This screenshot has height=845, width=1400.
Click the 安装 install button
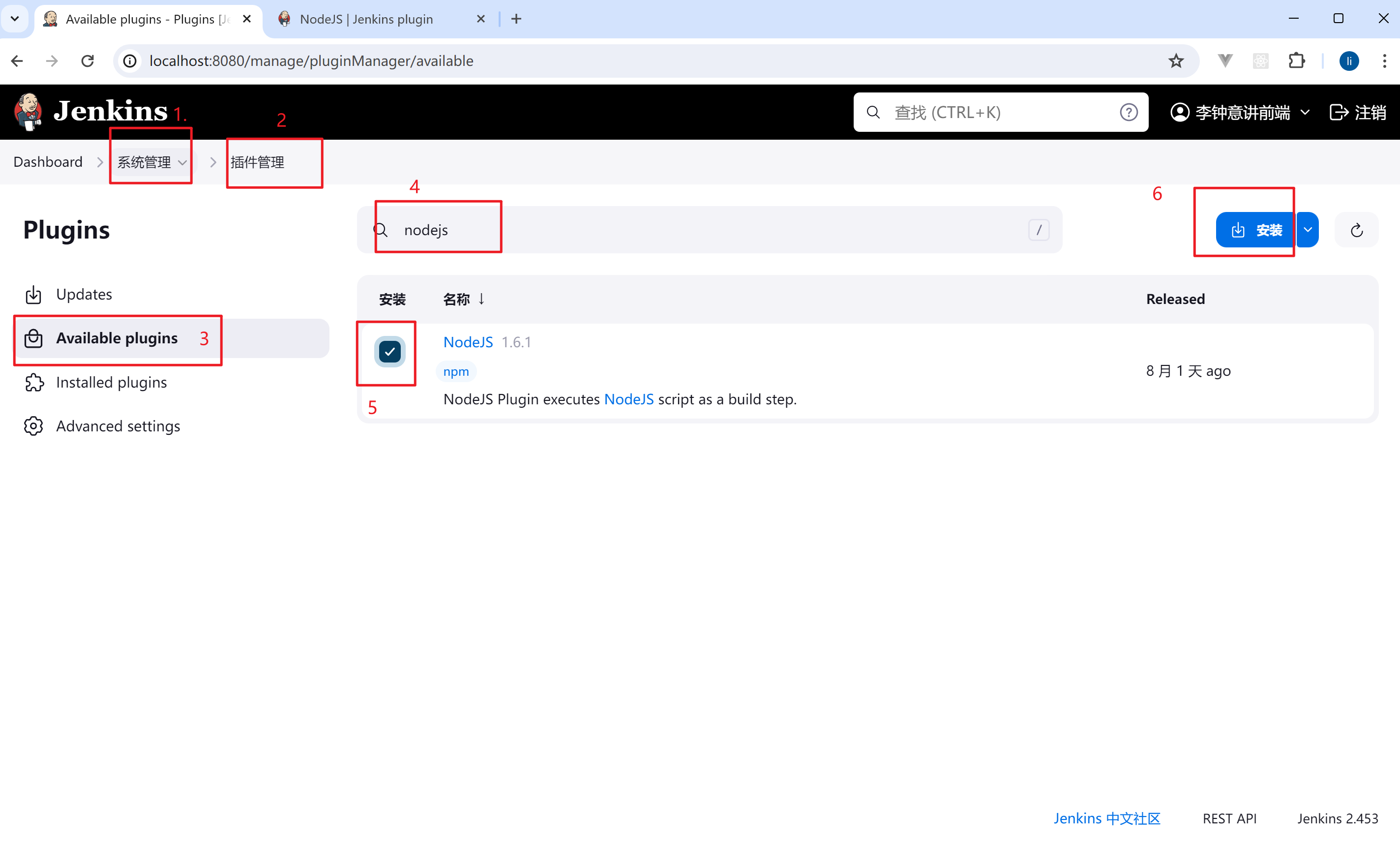click(1255, 230)
